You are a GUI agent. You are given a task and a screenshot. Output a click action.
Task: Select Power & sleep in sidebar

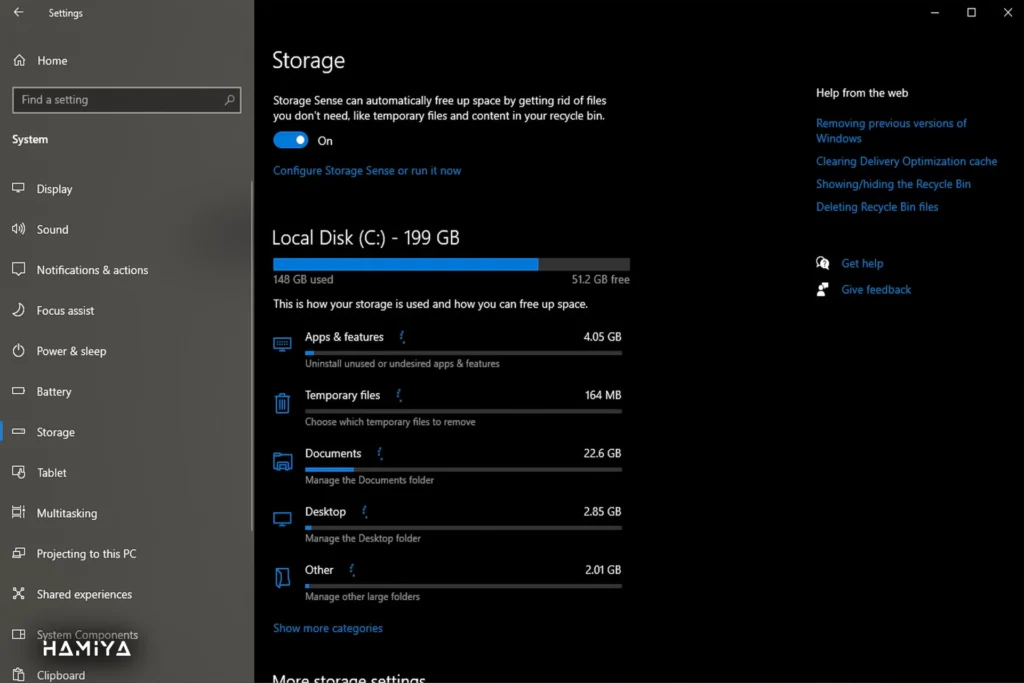[x=71, y=351]
